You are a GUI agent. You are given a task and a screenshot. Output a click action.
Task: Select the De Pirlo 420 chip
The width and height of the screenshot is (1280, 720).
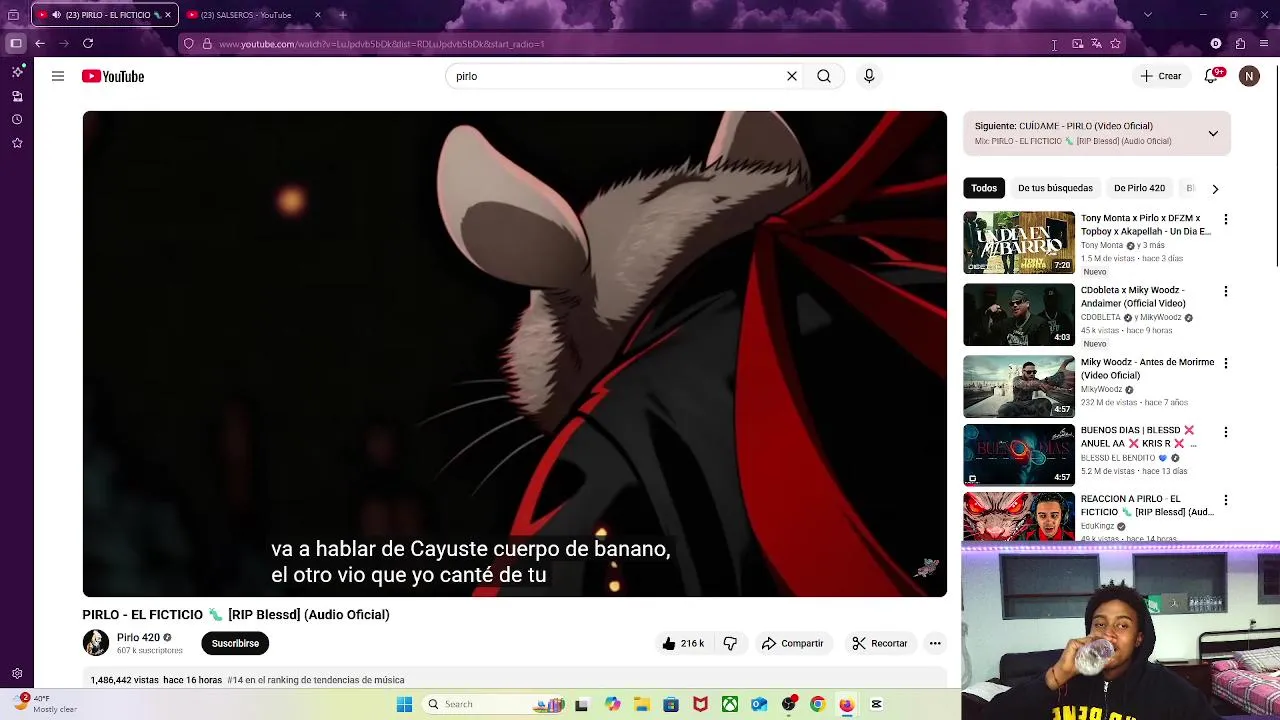tap(1139, 188)
